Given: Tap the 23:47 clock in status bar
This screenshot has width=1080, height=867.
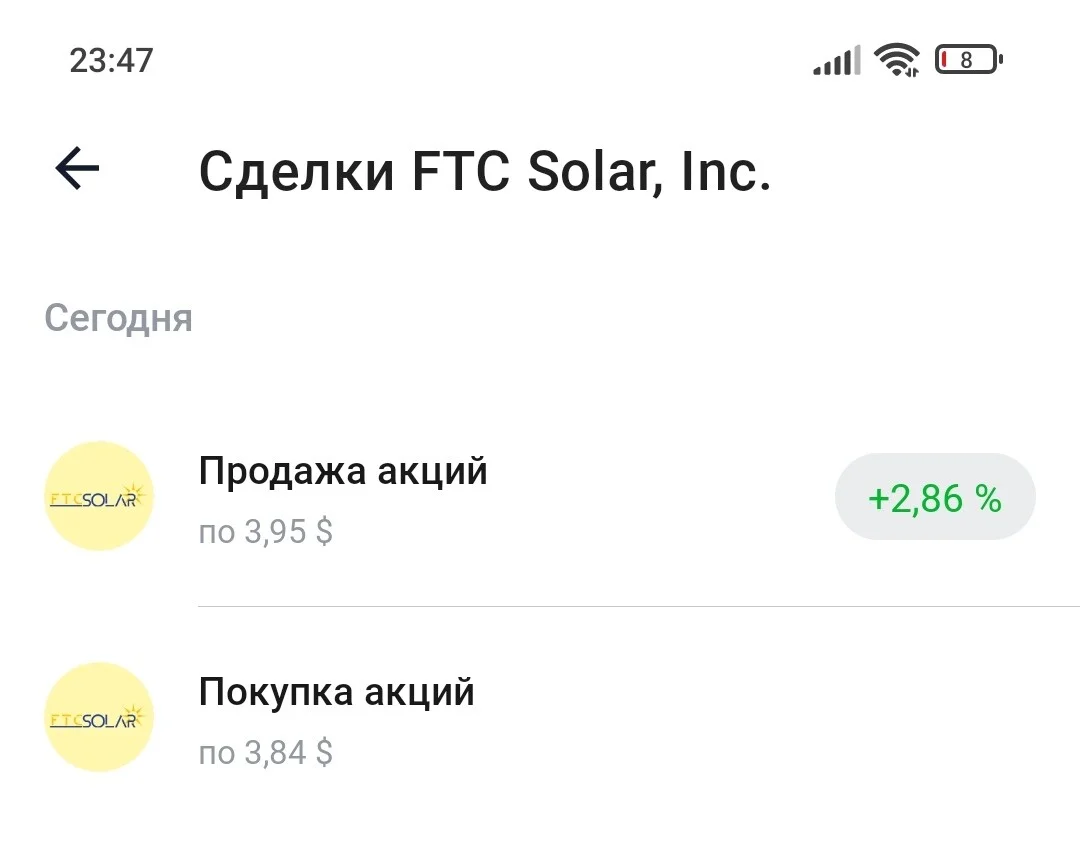Looking at the screenshot, I should pyautogui.click(x=111, y=61).
